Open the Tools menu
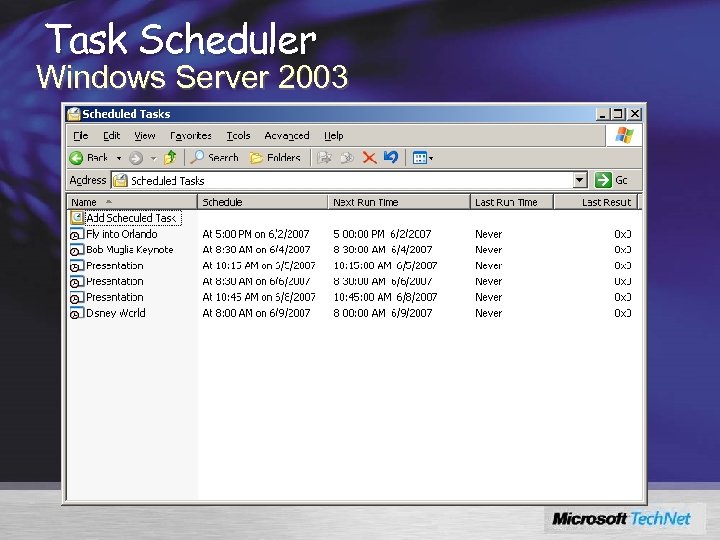This screenshot has height=540, width=720. click(x=238, y=135)
